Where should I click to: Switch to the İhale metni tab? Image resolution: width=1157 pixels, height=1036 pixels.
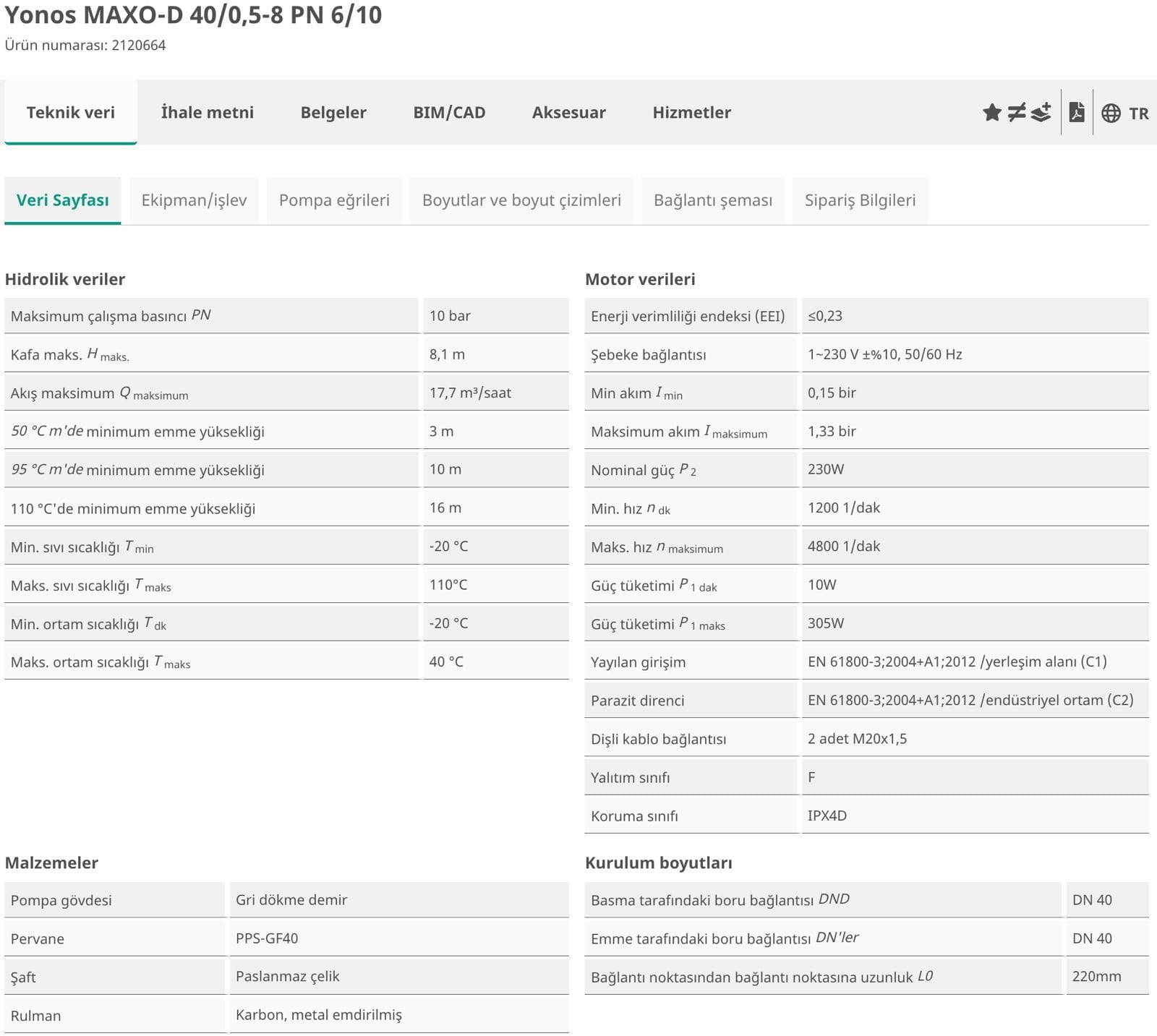coord(207,113)
